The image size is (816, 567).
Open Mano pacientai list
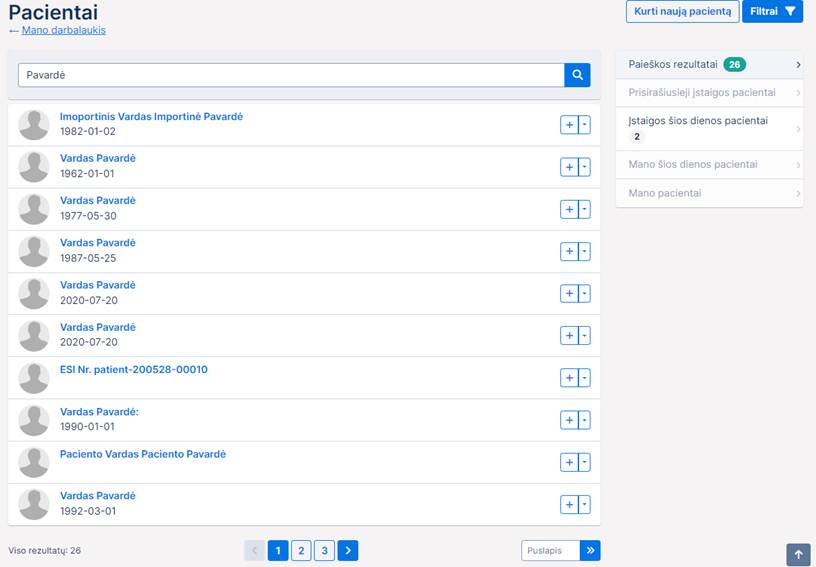point(709,193)
